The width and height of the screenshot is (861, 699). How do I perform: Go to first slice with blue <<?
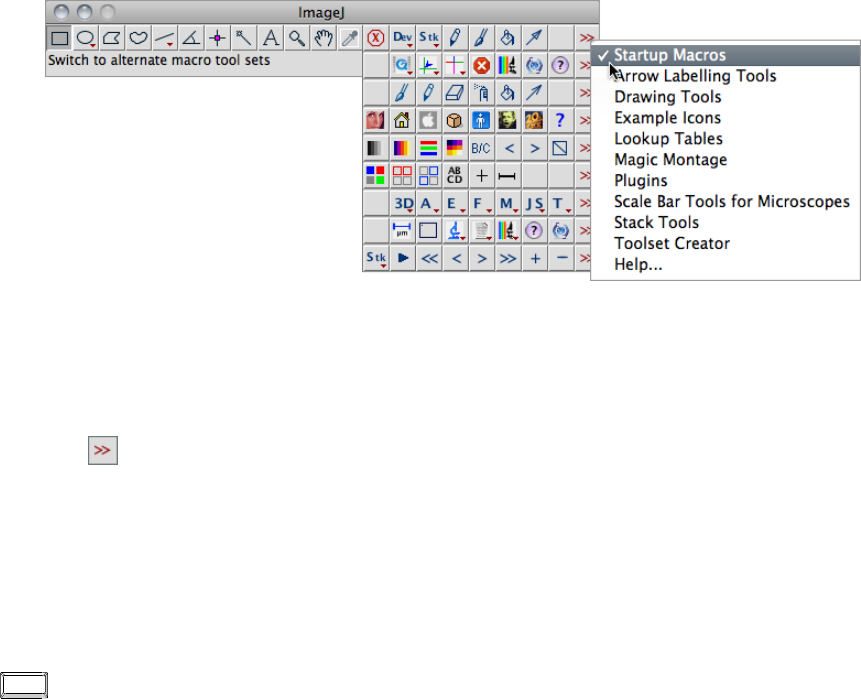point(428,258)
